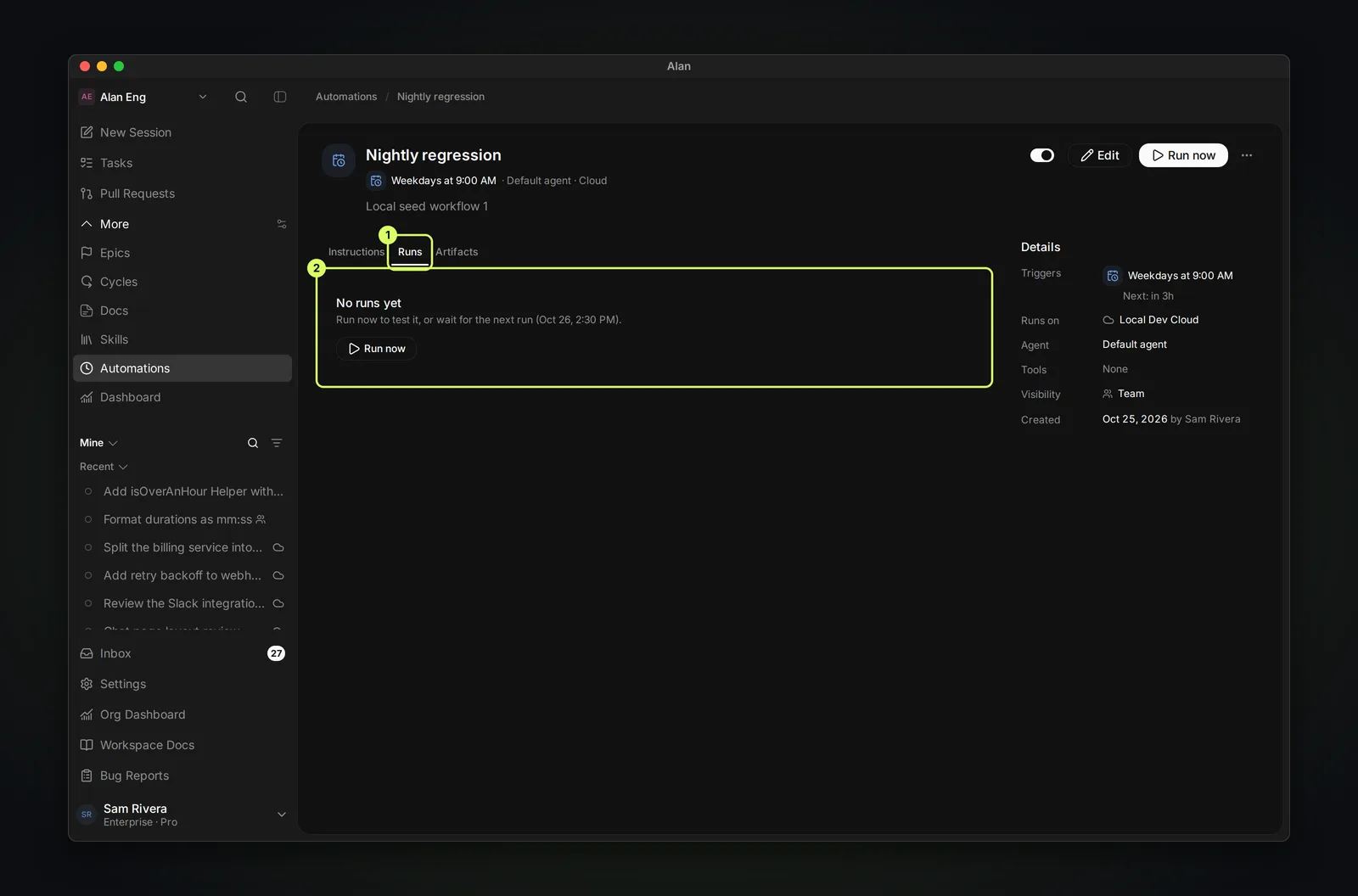This screenshot has height=896, width=1358.
Task: Click the Automations clock icon
Action: click(x=87, y=368)
